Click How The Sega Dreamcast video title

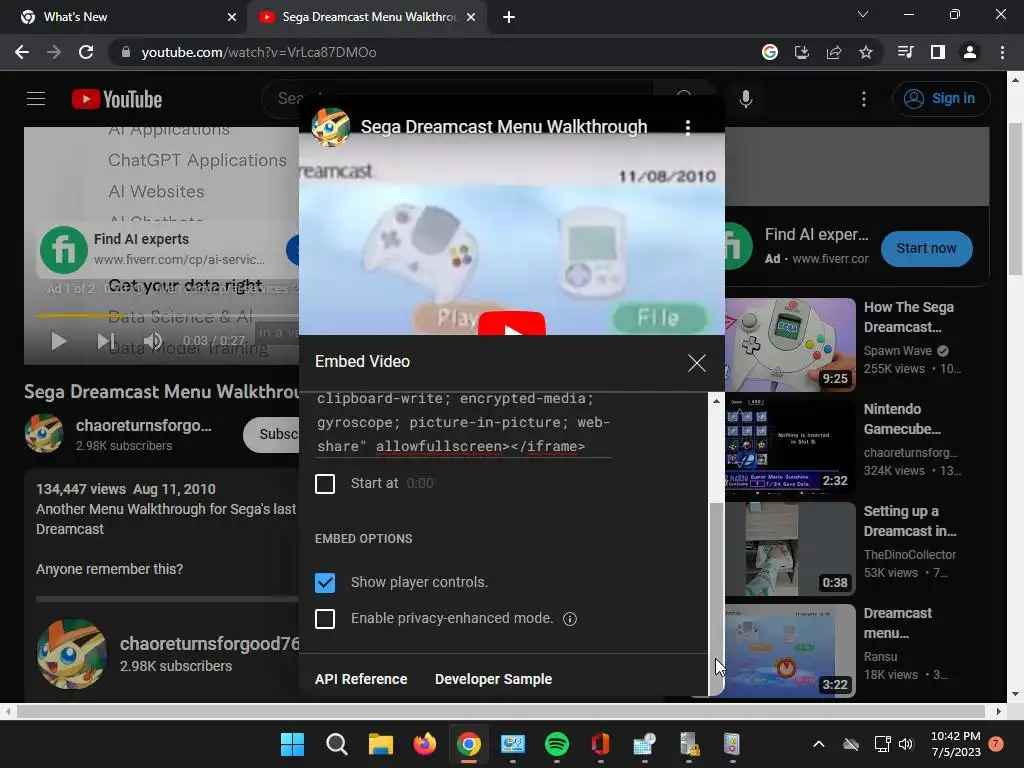coord(908,317)
